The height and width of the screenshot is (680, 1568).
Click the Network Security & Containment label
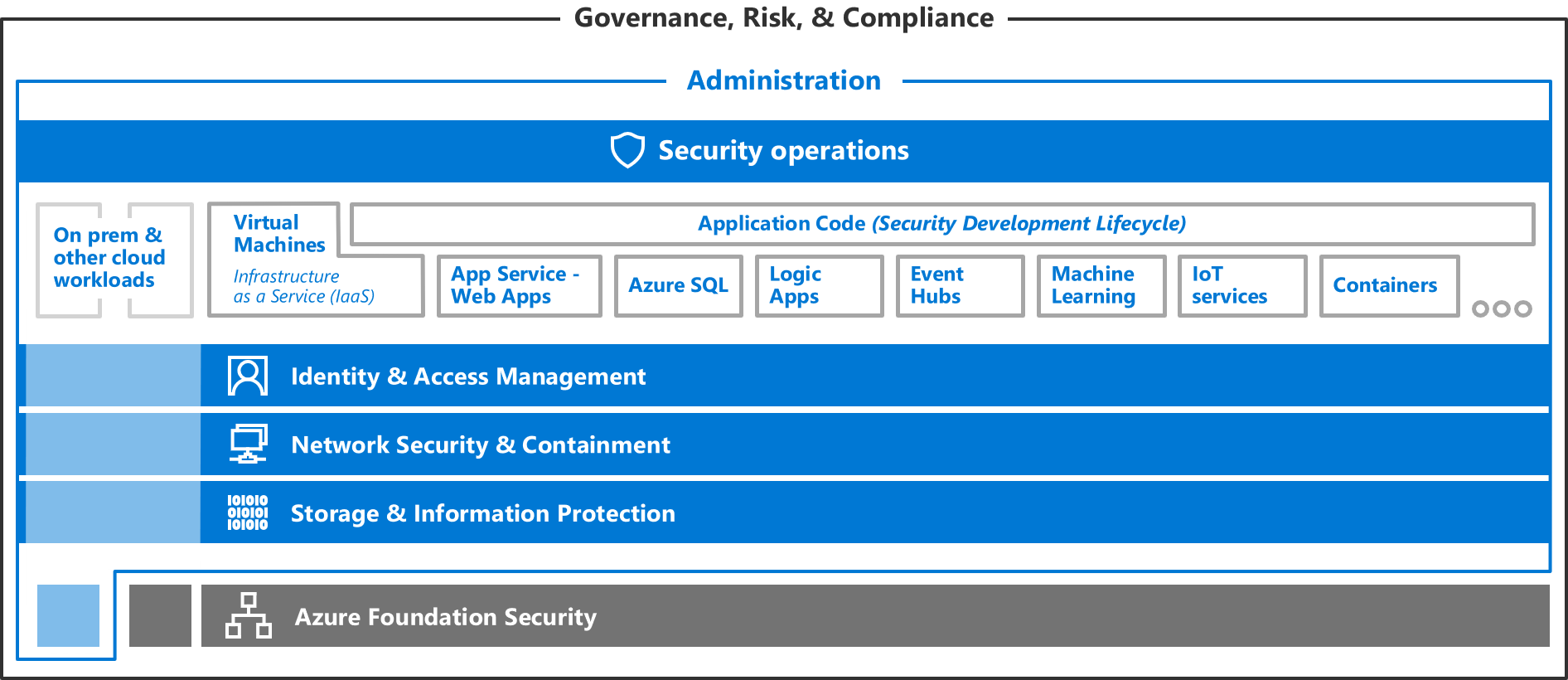(x=481, y=445)
